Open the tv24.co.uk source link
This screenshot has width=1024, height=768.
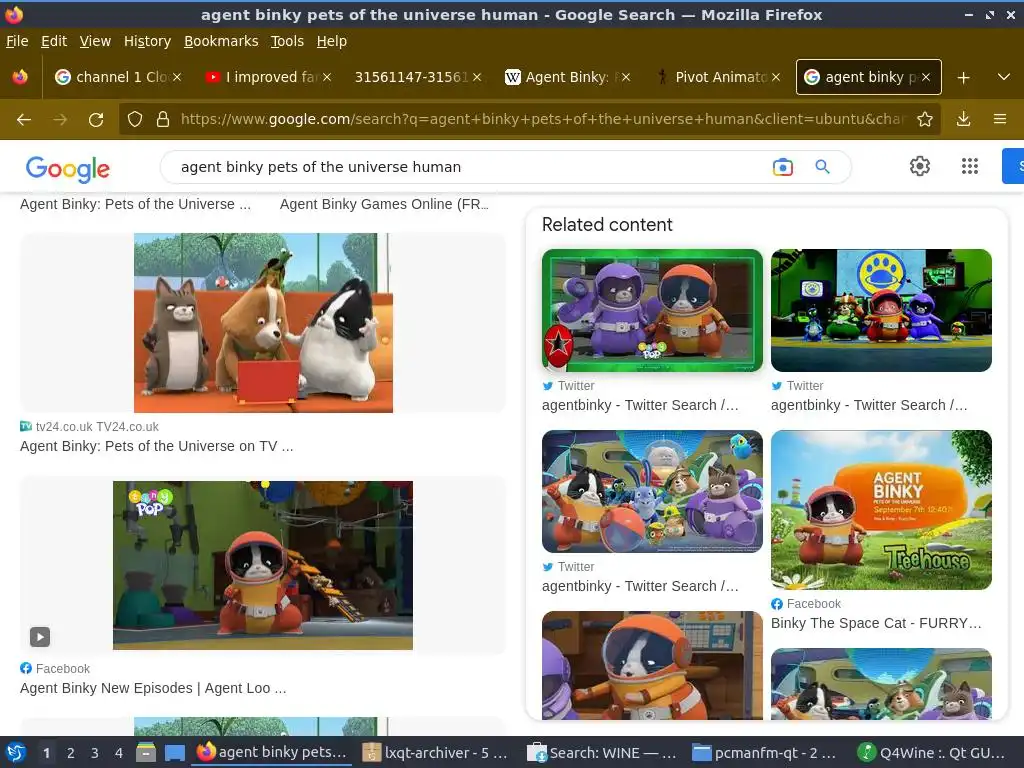89,426
